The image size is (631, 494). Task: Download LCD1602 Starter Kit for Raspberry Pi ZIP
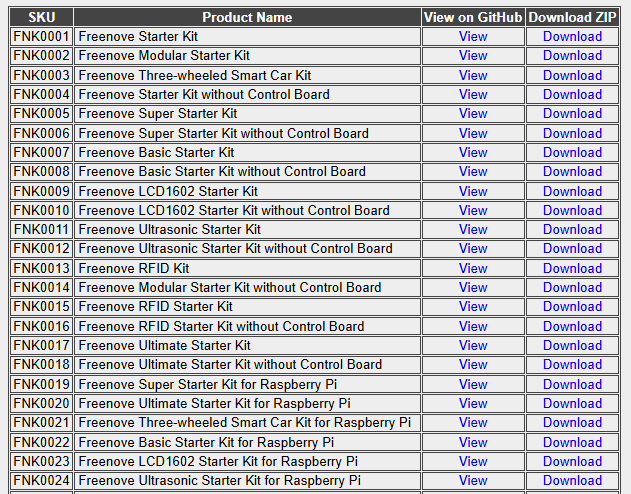pos(572,462)
